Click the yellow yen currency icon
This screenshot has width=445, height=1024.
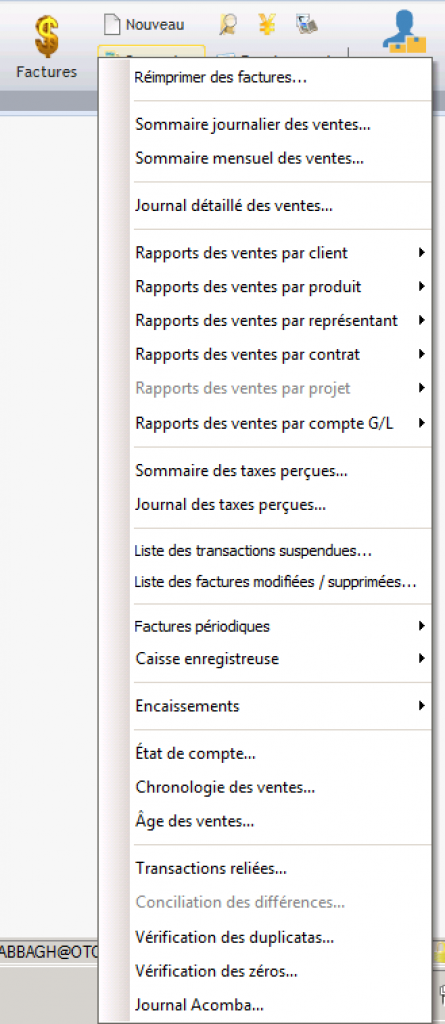(267, 24)
